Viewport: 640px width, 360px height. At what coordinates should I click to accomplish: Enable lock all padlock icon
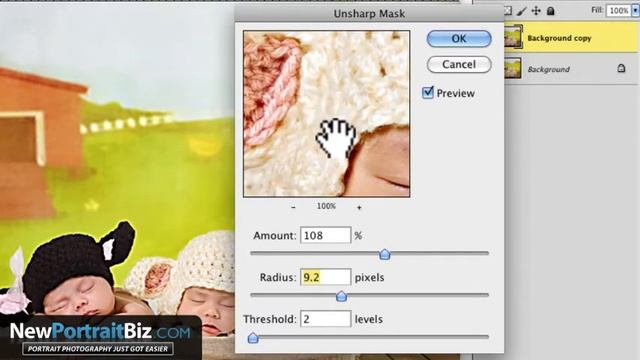[x=551, y=11]
